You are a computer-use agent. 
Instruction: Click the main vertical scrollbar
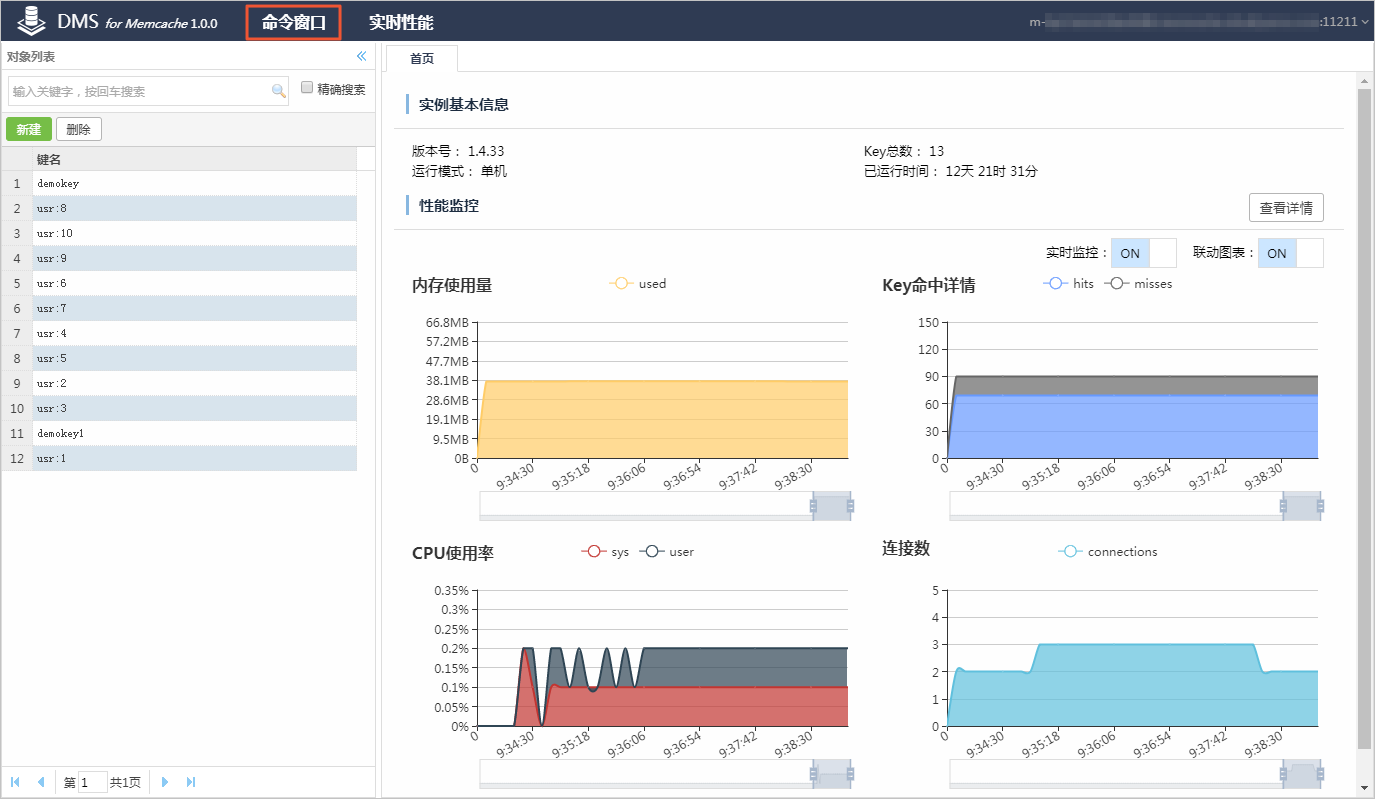[x=1364, y=418]
